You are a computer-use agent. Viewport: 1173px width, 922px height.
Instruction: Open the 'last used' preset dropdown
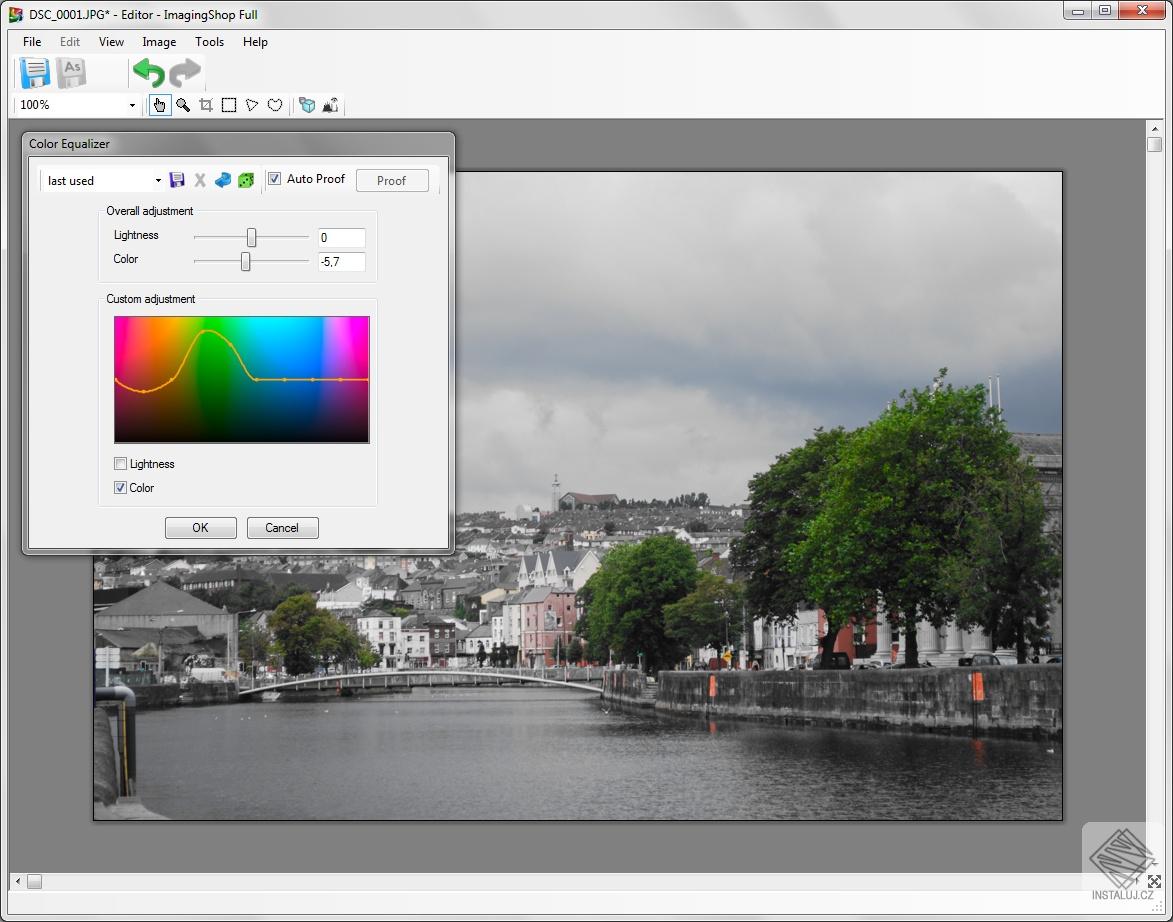158,180
